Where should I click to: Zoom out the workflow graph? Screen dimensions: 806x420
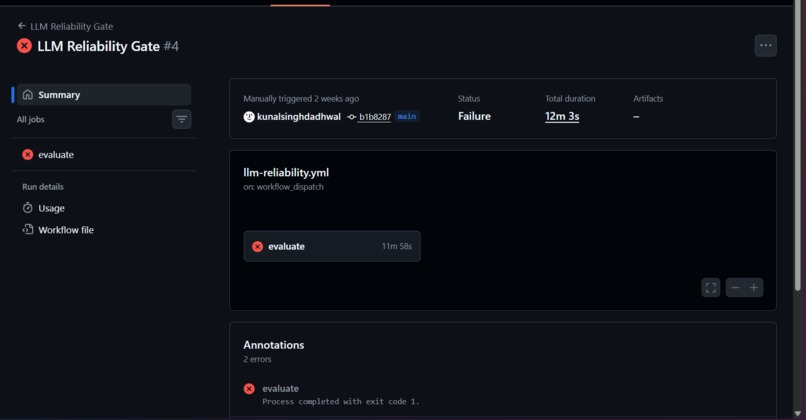click(735, 287)
